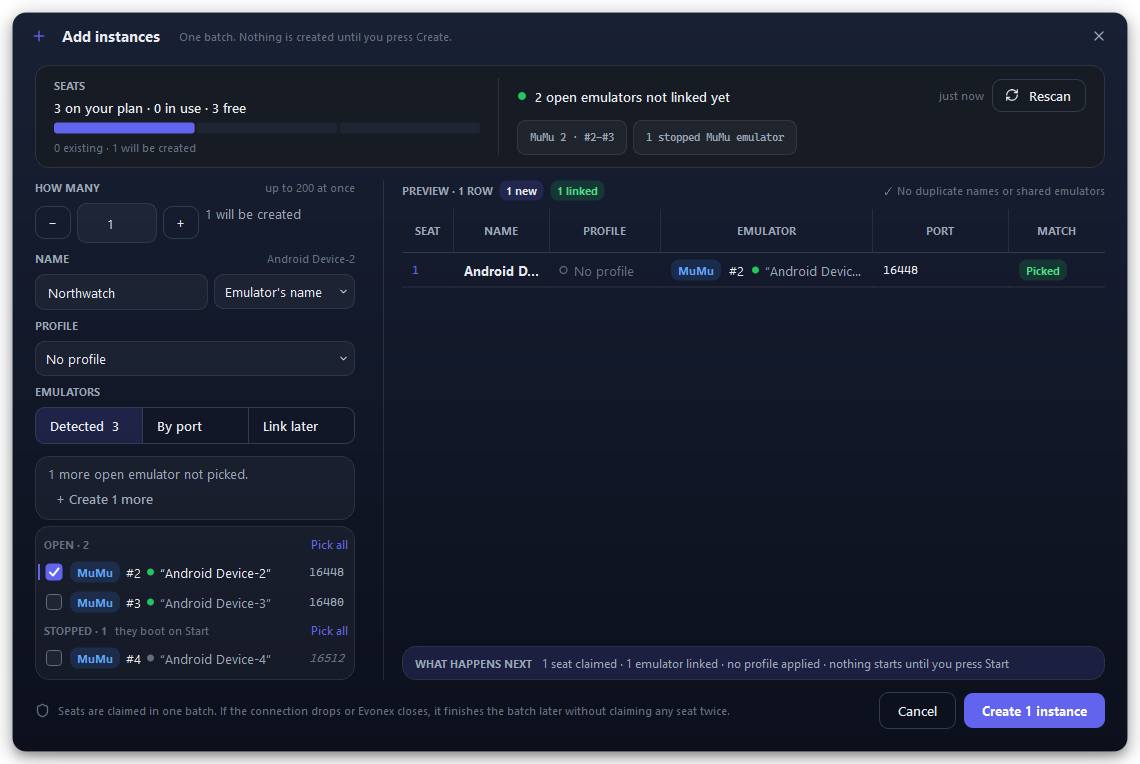The height and width of the screenshot is (764, 1140).
Task: Click port 16512 next to Android Device-4
Action: tap(327, 658)
